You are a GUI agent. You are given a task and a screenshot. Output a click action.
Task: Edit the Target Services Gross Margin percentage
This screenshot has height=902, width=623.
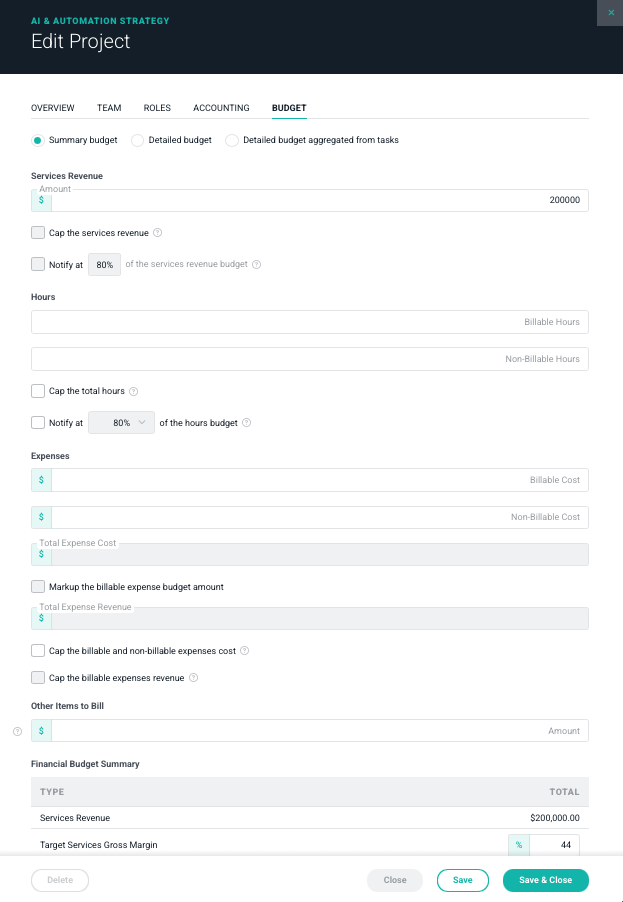(x=554, y=845)
